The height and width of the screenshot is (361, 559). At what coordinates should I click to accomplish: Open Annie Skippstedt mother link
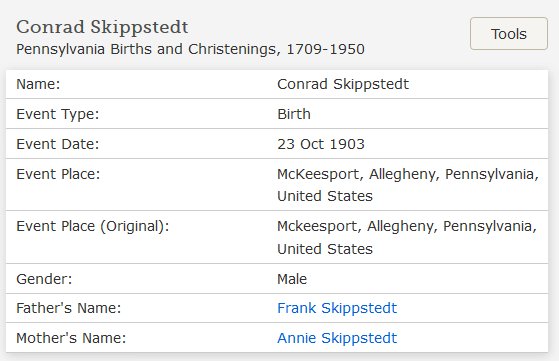pyautogui.click(x=337, y=338)
